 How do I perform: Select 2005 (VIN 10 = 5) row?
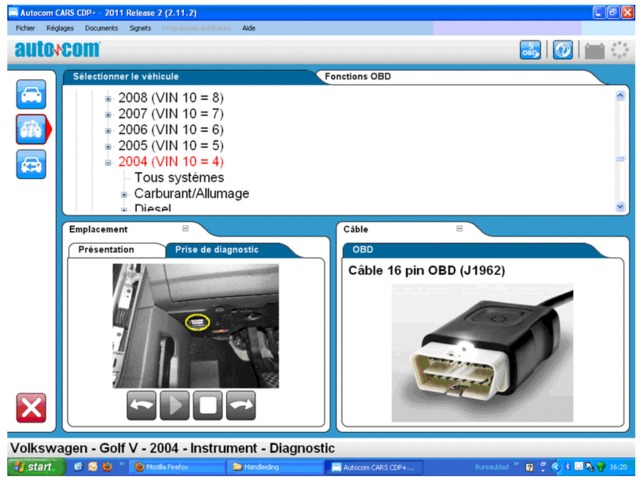tap(171, 145)
